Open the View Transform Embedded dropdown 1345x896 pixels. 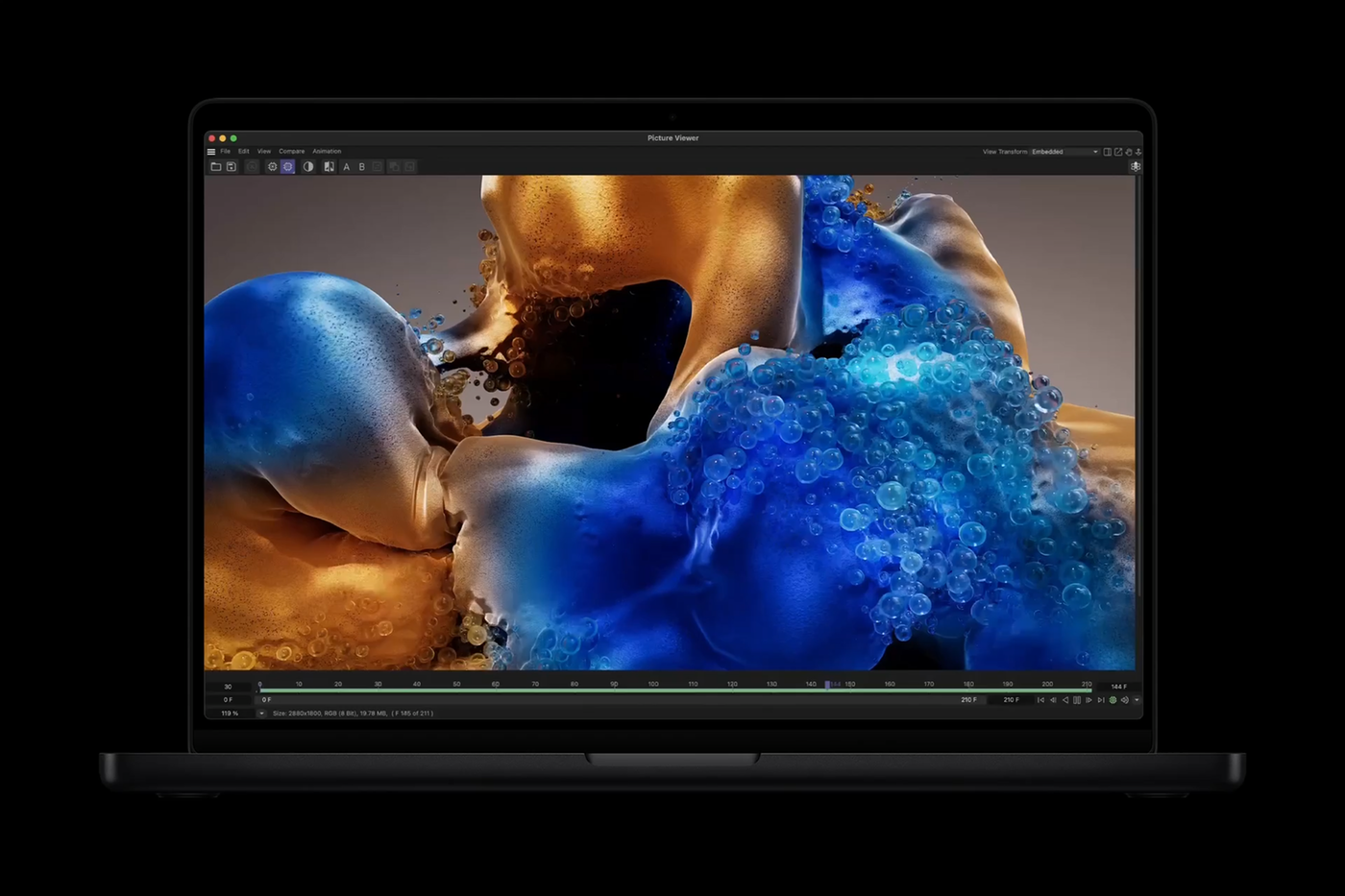pos(1064,152)
